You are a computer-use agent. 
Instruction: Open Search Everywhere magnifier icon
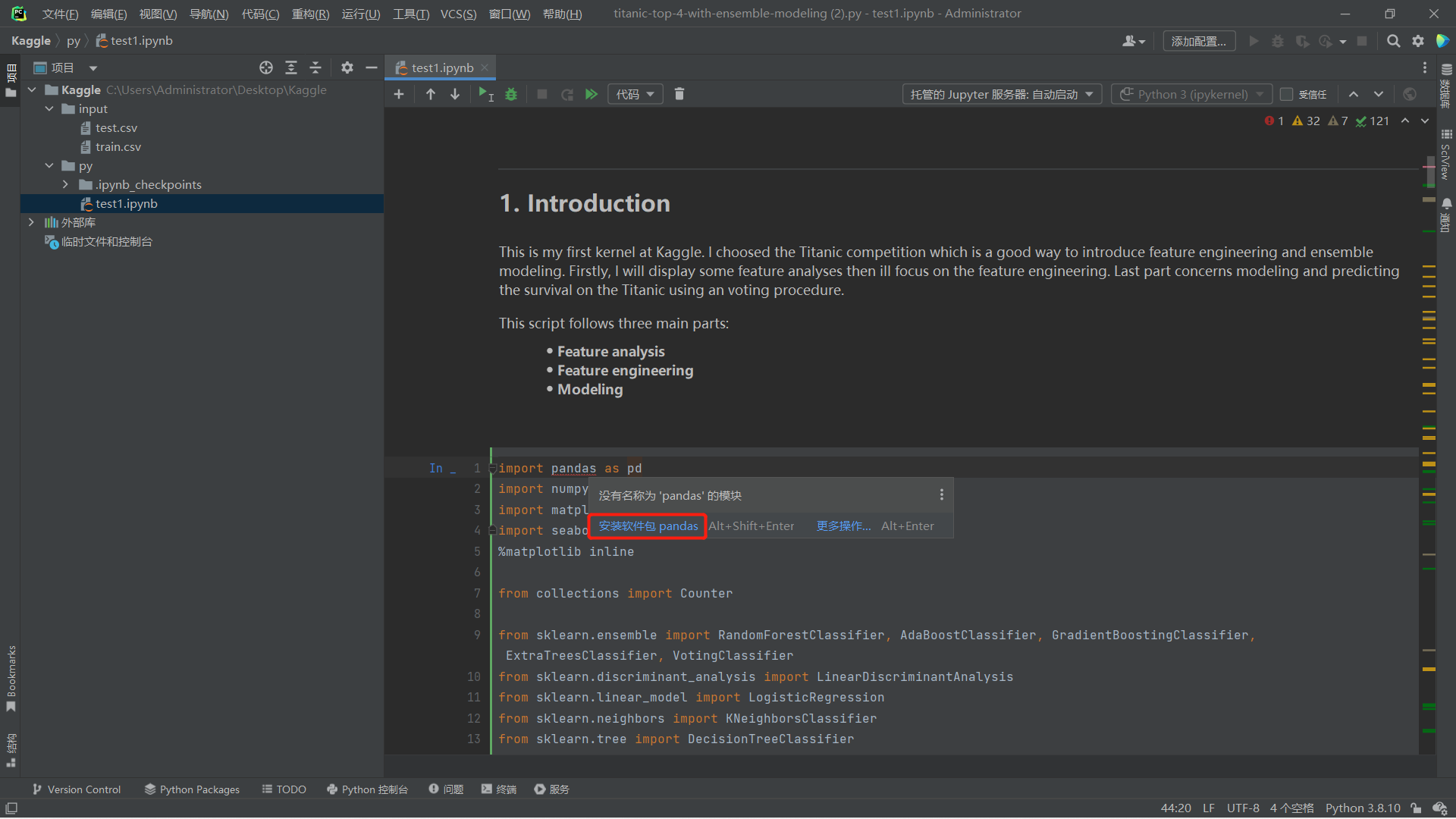coord(1393,41)
